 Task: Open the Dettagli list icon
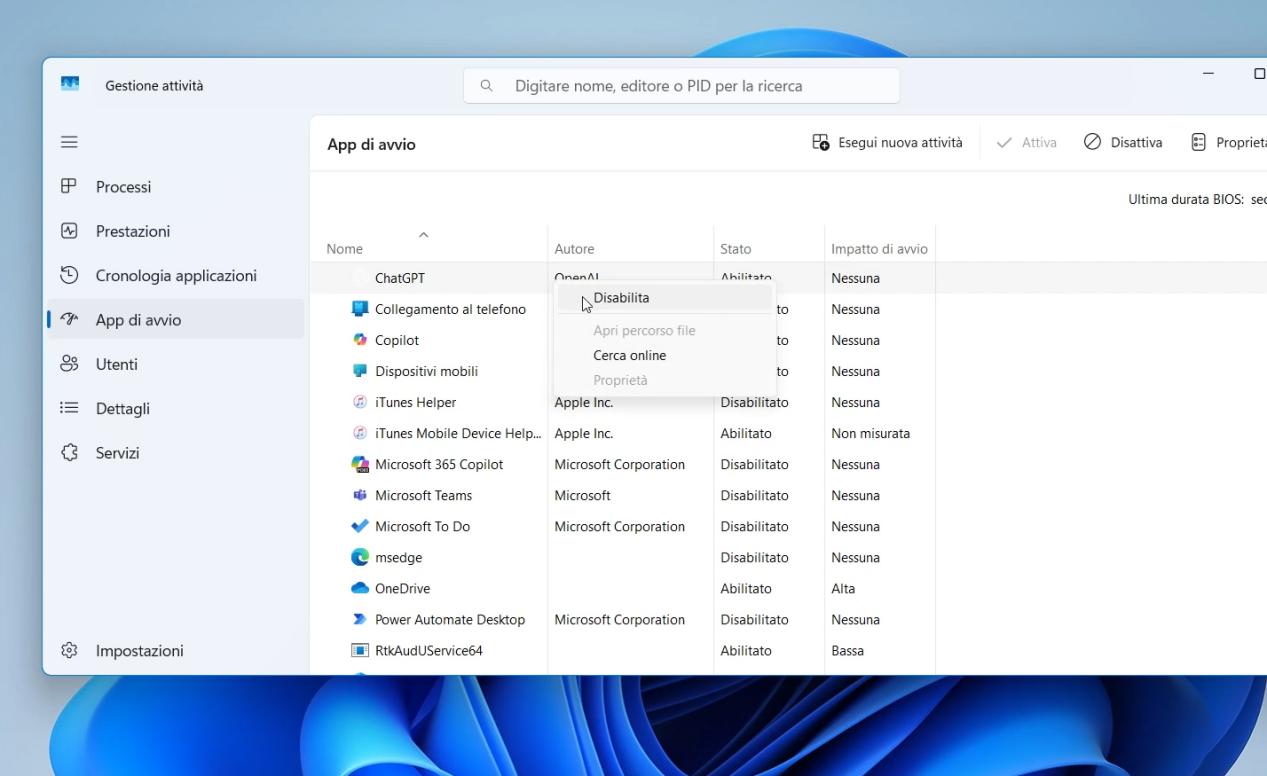pos(69,408)
